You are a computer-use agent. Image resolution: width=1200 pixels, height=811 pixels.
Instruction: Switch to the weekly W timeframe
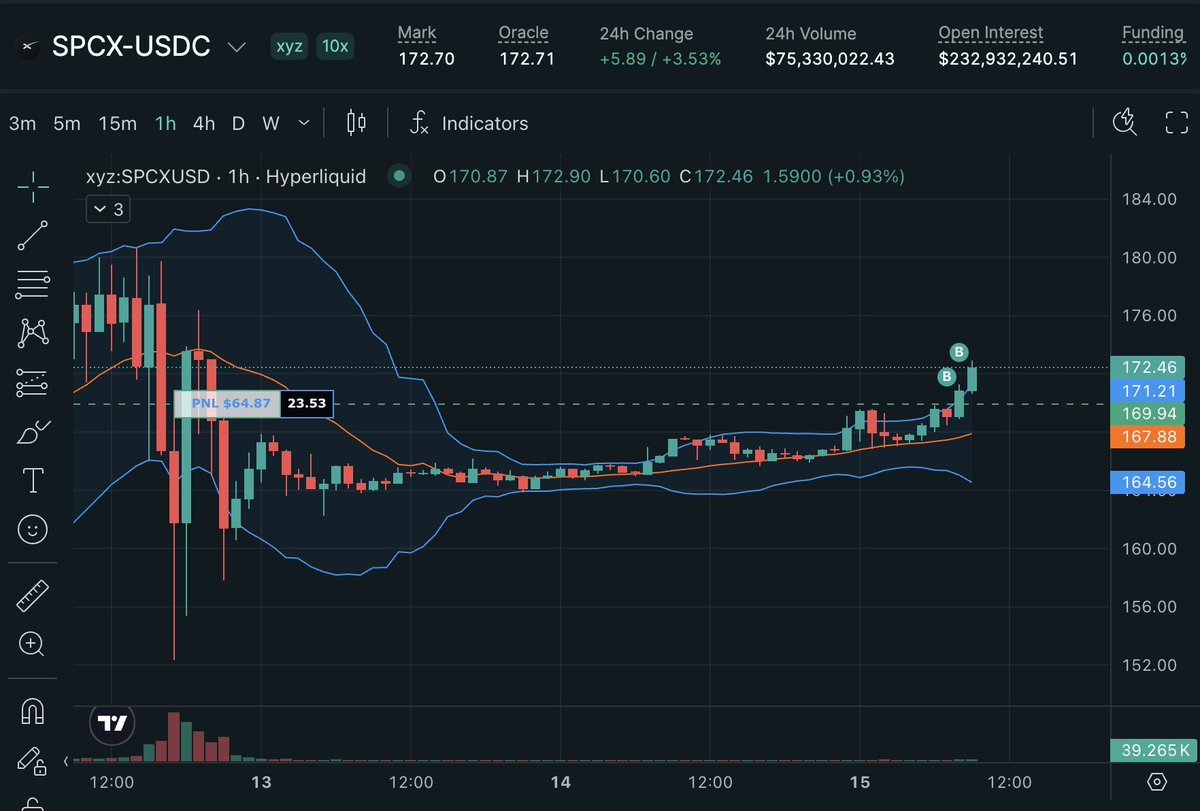pos(270,123)
